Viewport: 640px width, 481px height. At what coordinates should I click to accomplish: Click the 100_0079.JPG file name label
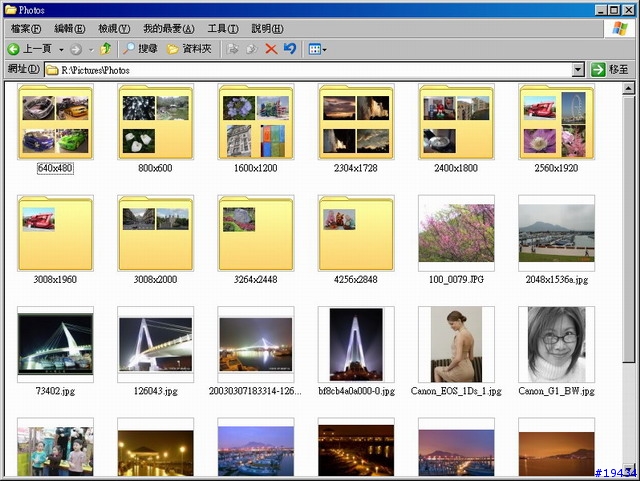456,280
